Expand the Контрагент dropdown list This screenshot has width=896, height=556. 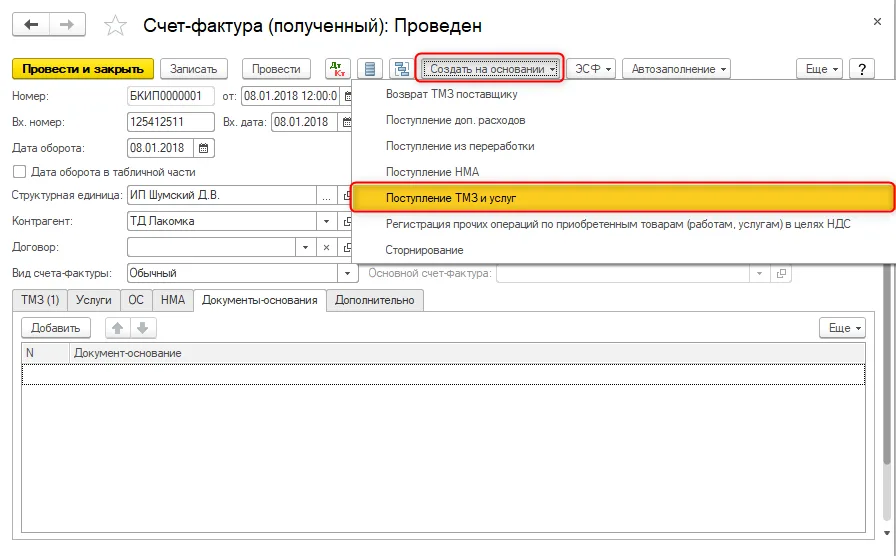[326, 221]
